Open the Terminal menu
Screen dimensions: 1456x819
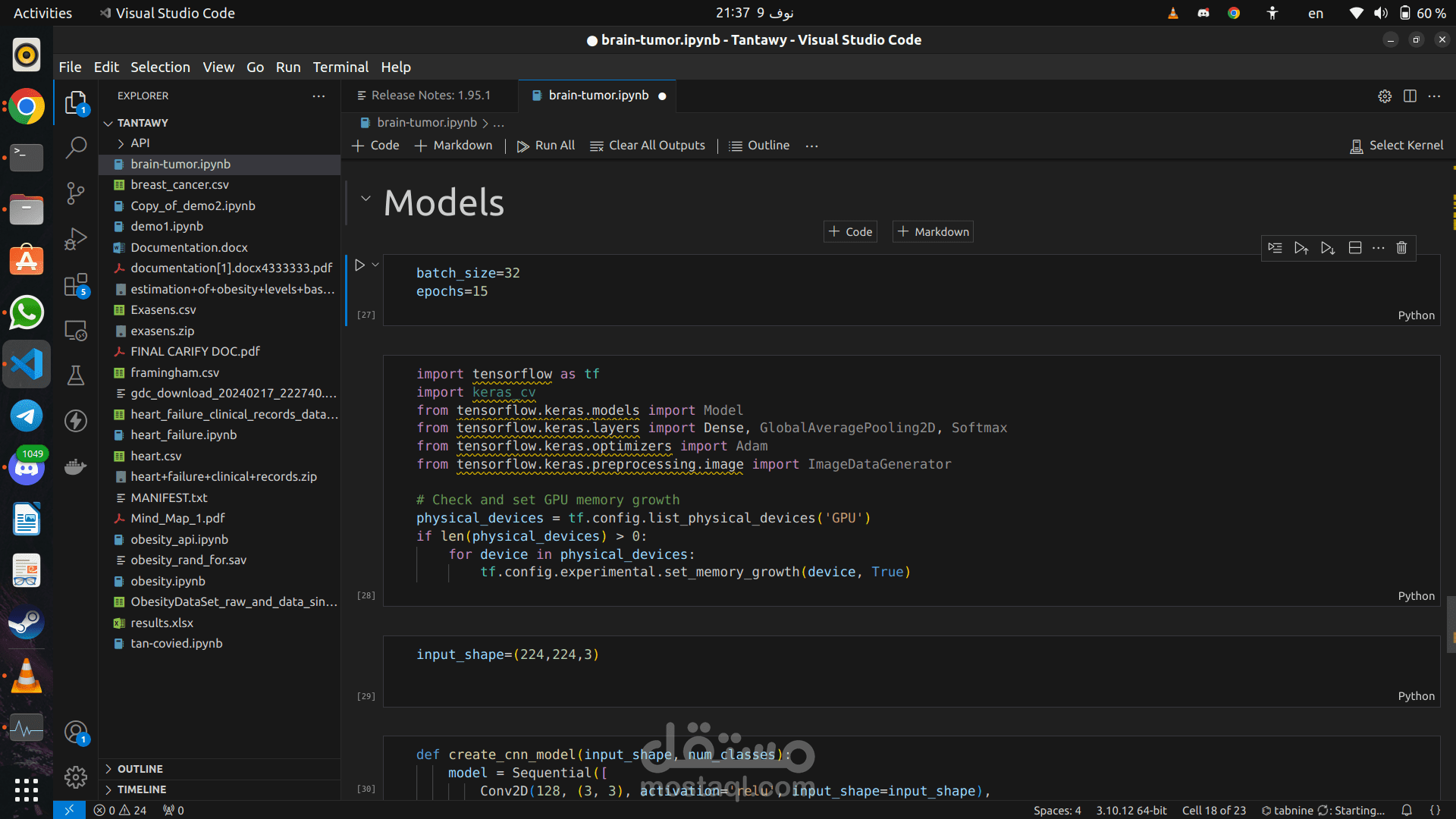[340, 67]
